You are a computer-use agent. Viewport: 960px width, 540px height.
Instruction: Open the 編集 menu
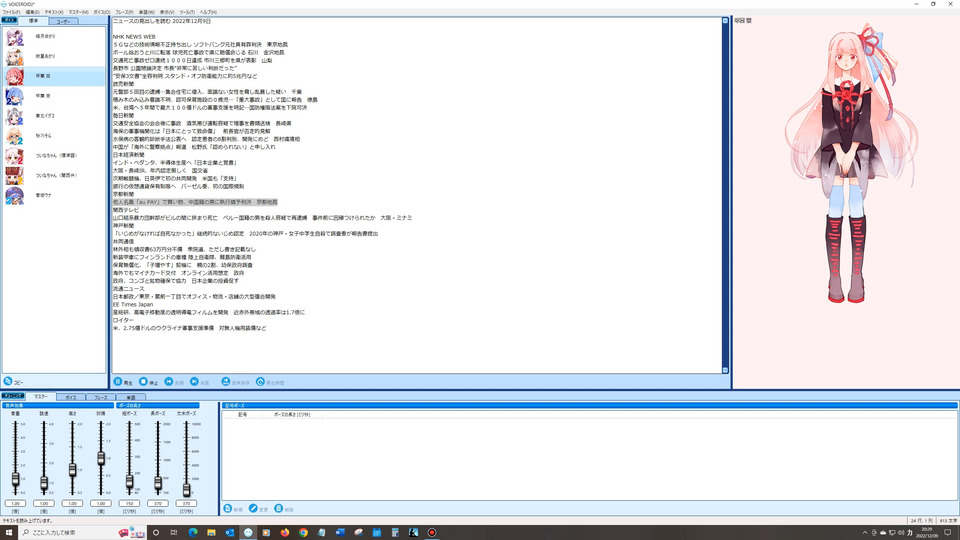[x=32, y=12]
